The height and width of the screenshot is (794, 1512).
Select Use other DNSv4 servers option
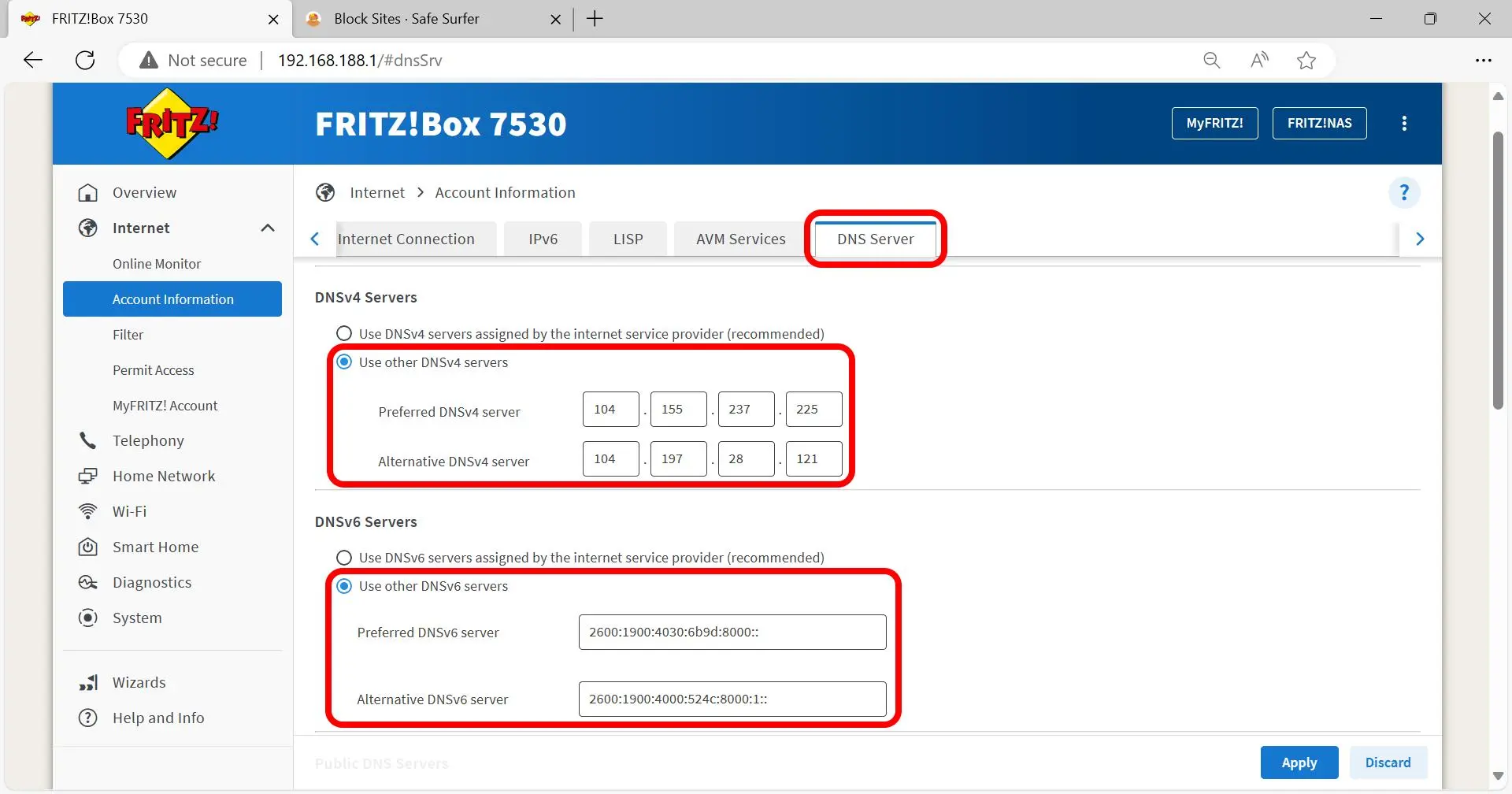coord(344,362)
